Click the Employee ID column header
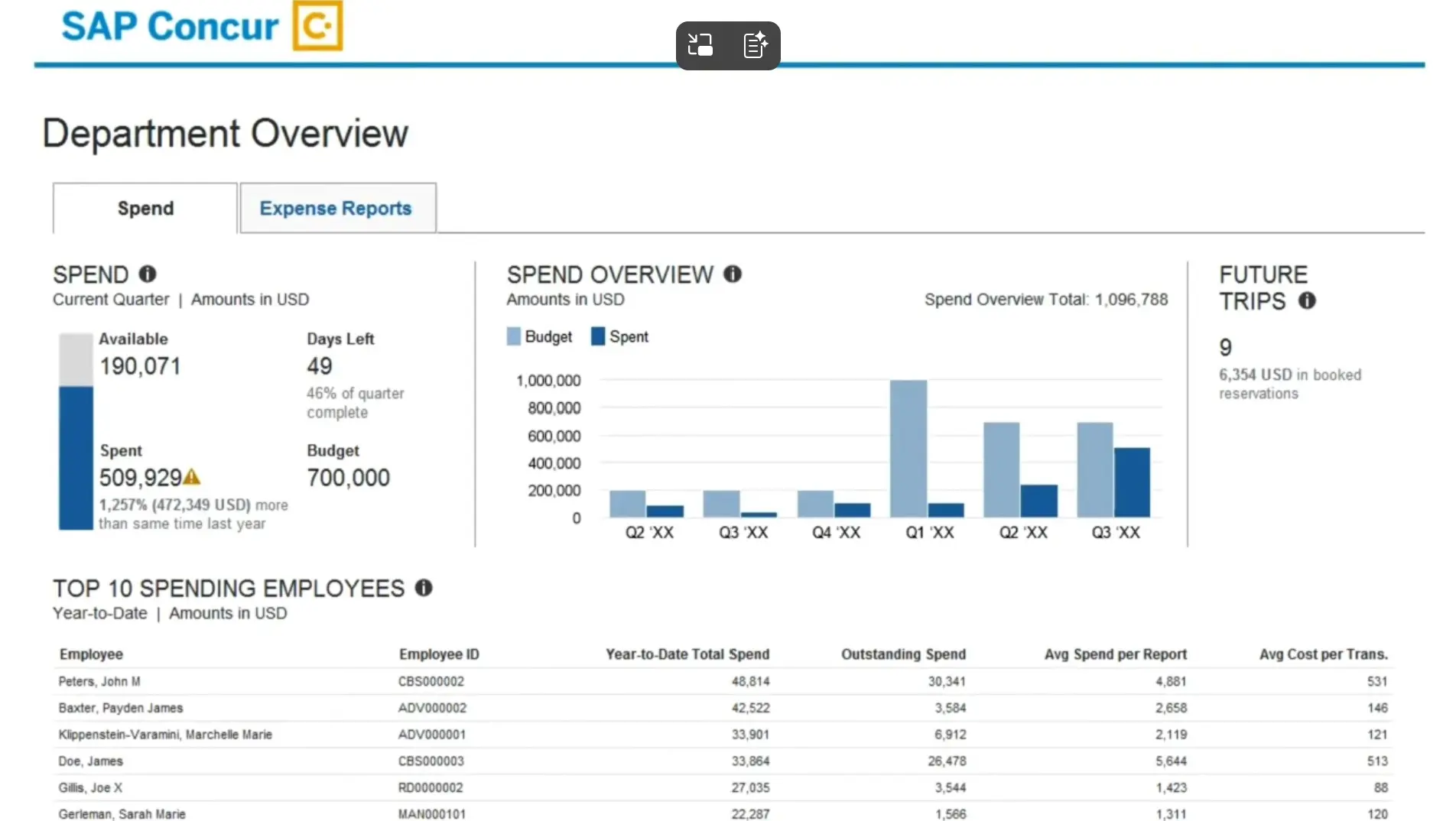 [439, 654]
